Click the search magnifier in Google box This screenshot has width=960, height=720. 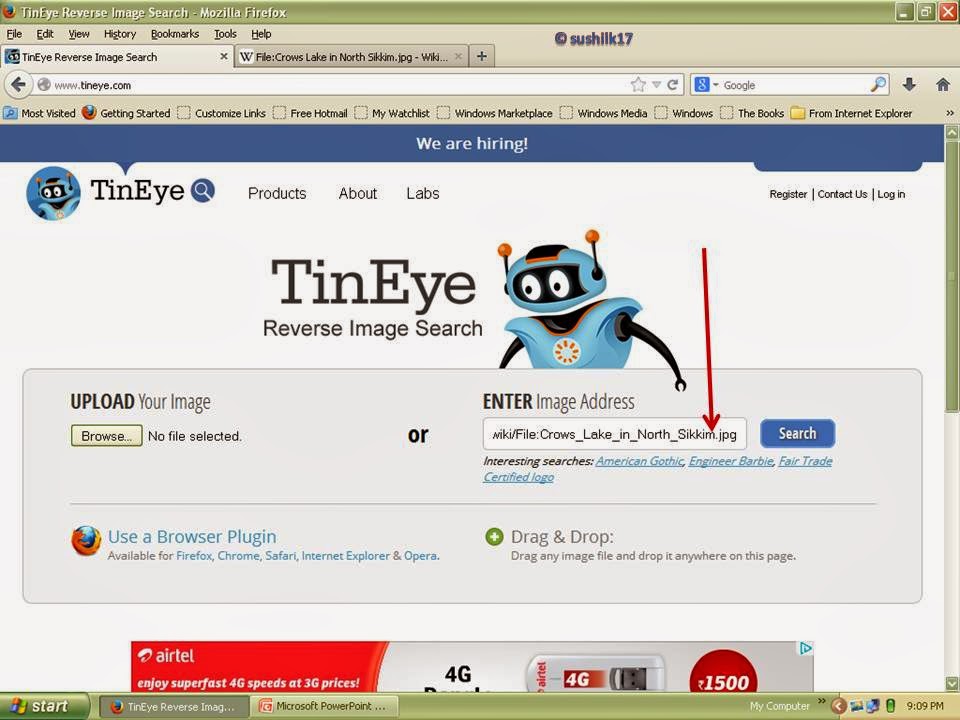[x=878, y=85]
